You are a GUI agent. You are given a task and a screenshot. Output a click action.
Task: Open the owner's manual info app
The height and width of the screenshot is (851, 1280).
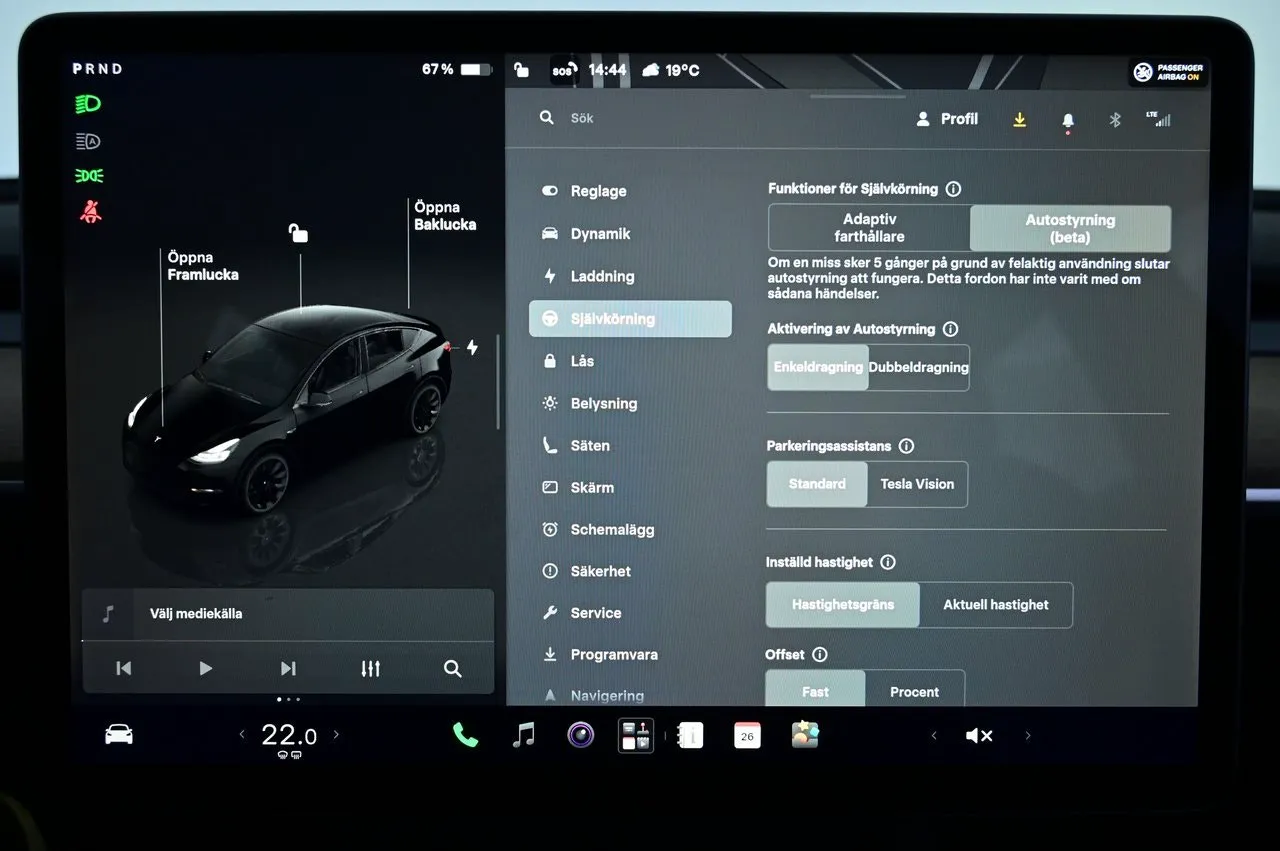pos(690,735)
